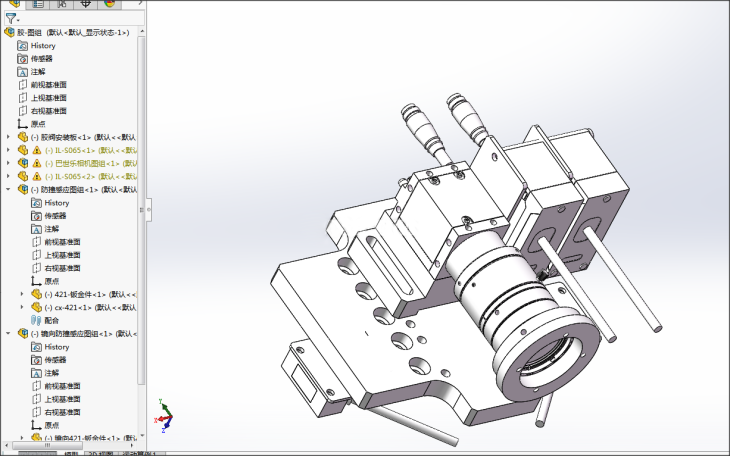Select the first 传感器 sensors item
The image size is (730, 456).
coord(23,59)
